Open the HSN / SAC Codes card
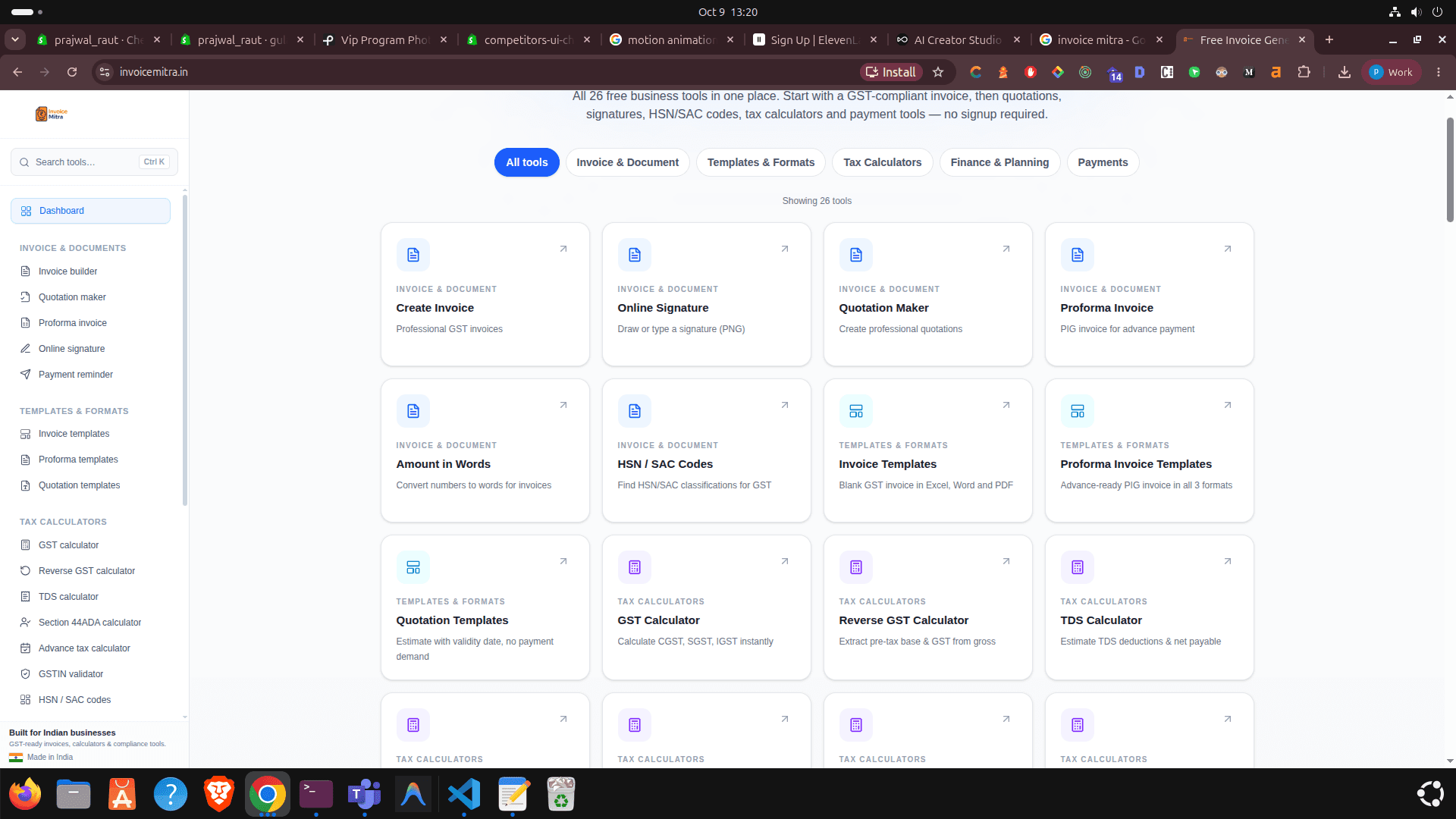Viewport: 1456px width, 819px height. coord(707,450)
